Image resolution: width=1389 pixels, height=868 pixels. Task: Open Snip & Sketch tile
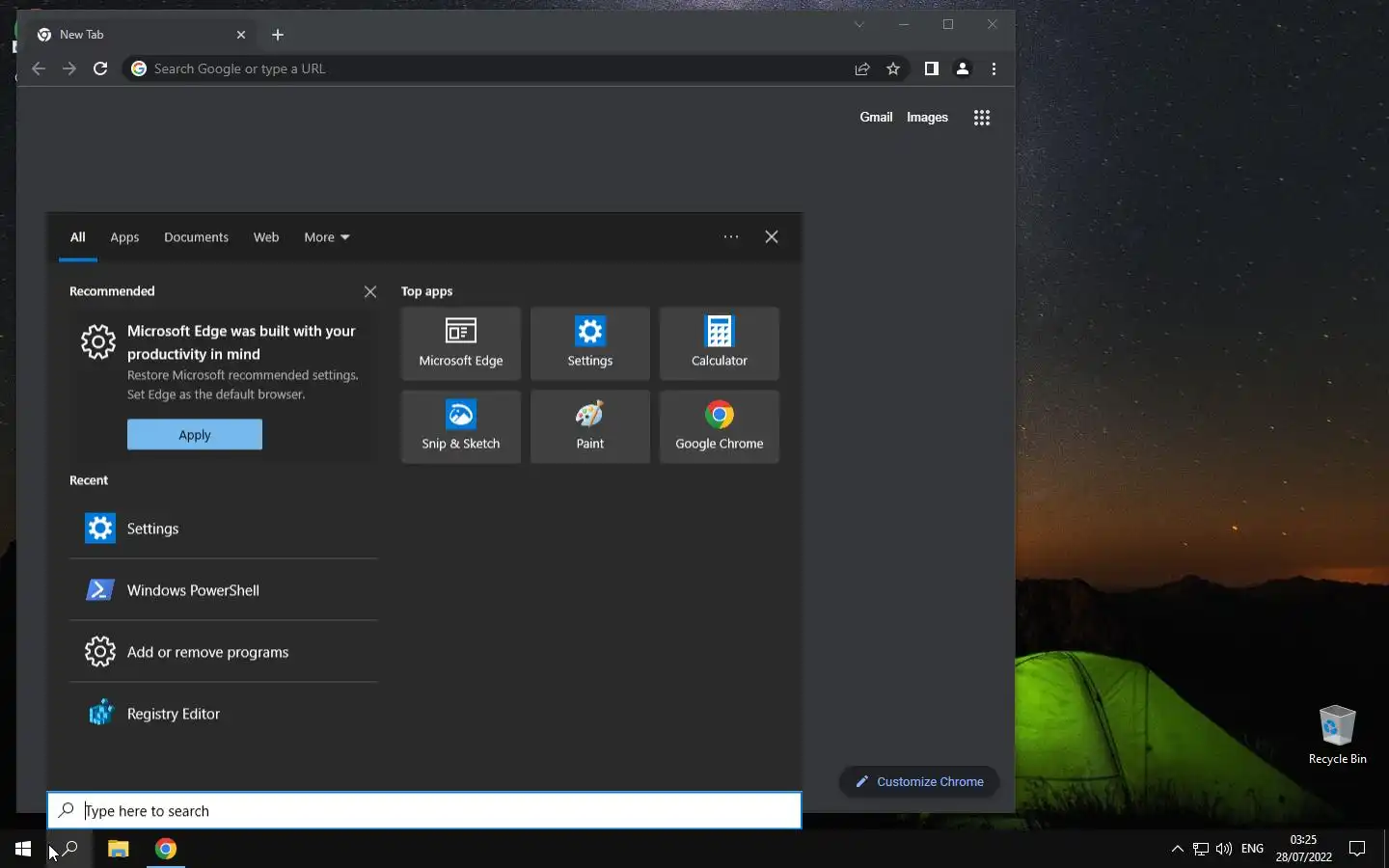coord(461,426)
